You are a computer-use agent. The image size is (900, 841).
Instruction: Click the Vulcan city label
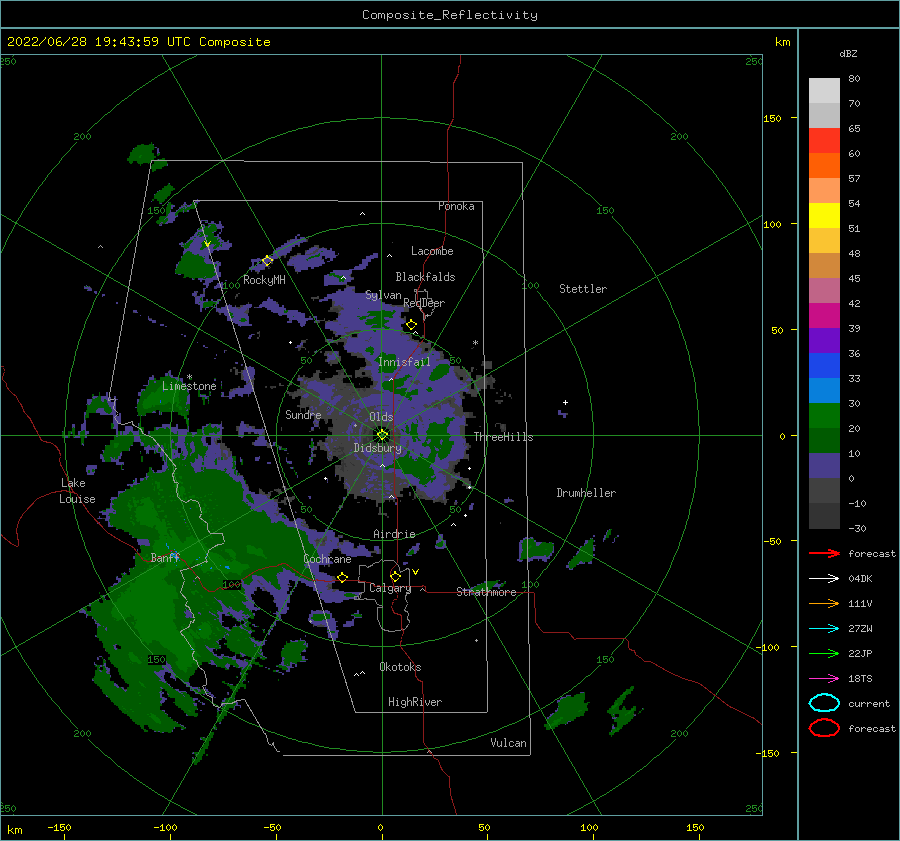509,743
